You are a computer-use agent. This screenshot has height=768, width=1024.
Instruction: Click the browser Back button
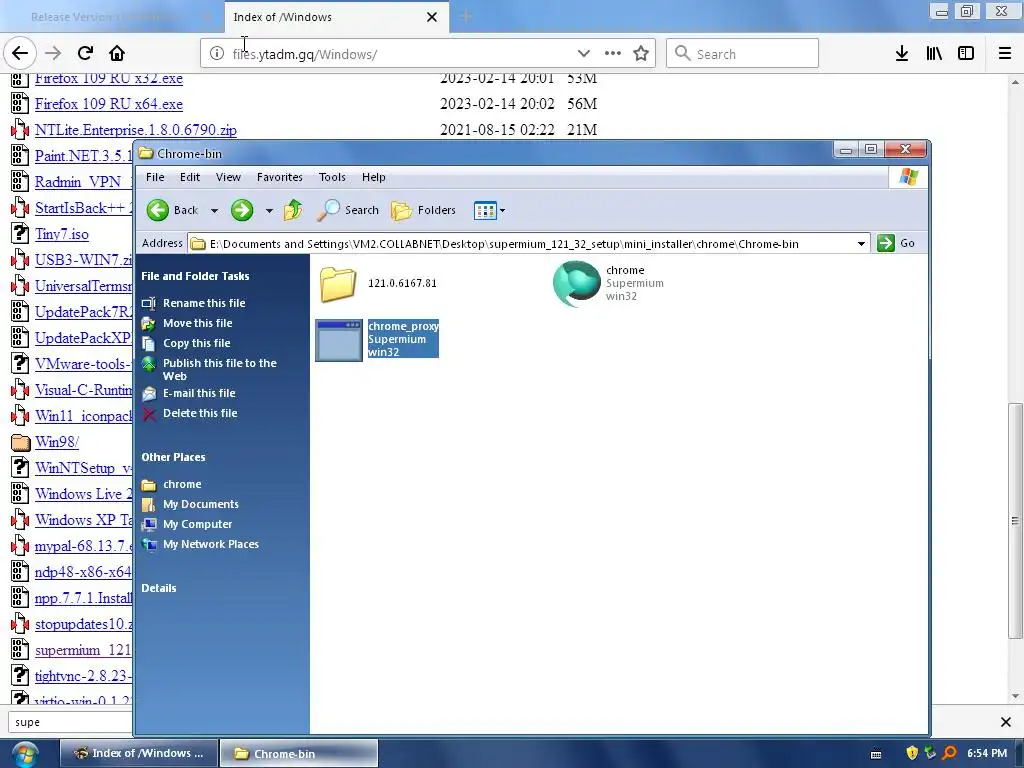pos(20,53)
